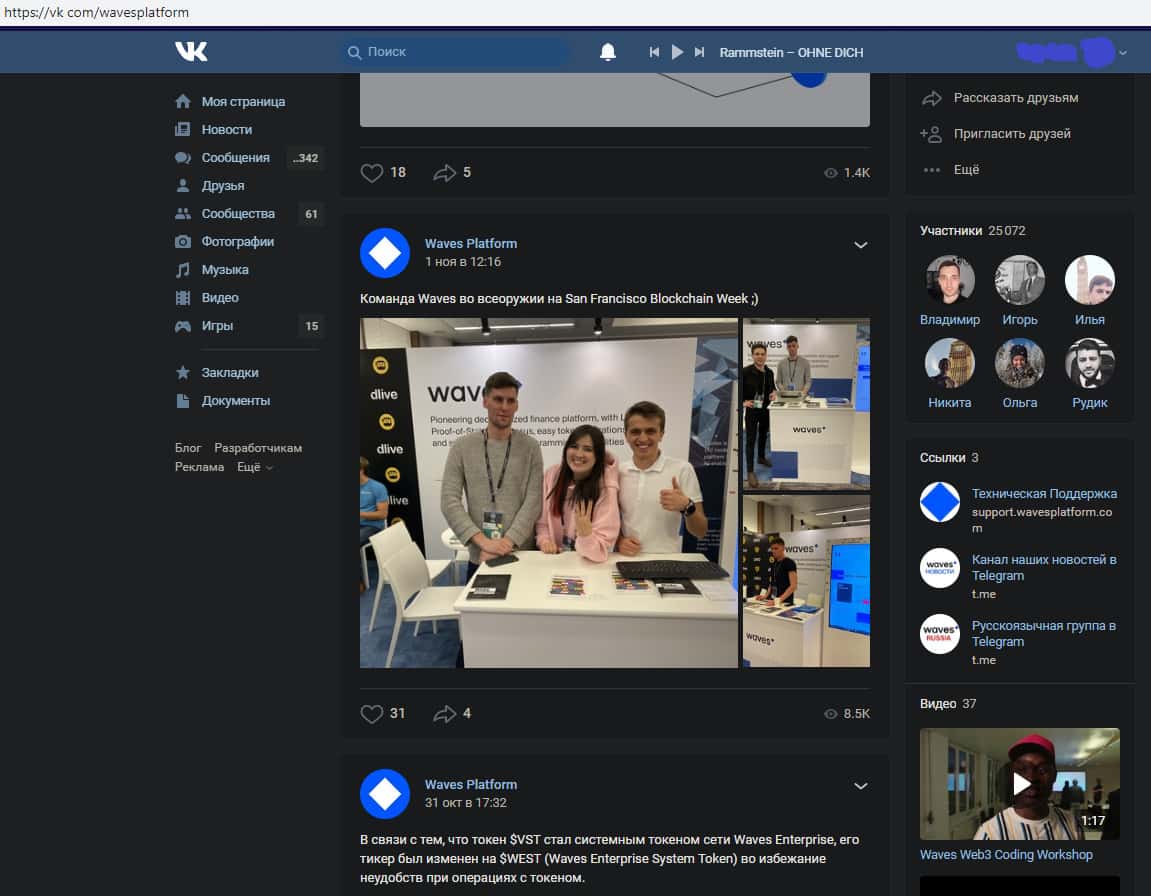Share the post with 5 reposts
Image resolution: width=1151 pixels, height=896 pixels.
(444, 173)
